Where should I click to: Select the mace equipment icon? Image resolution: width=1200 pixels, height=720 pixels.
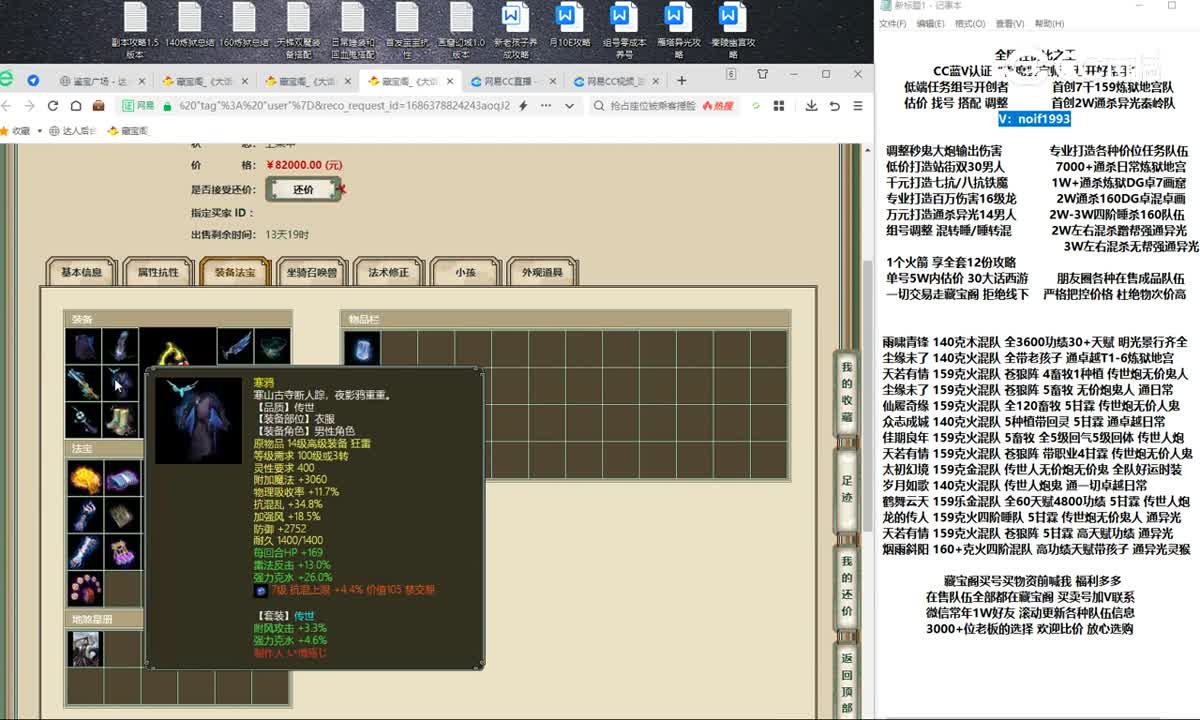tap(84, 420)
